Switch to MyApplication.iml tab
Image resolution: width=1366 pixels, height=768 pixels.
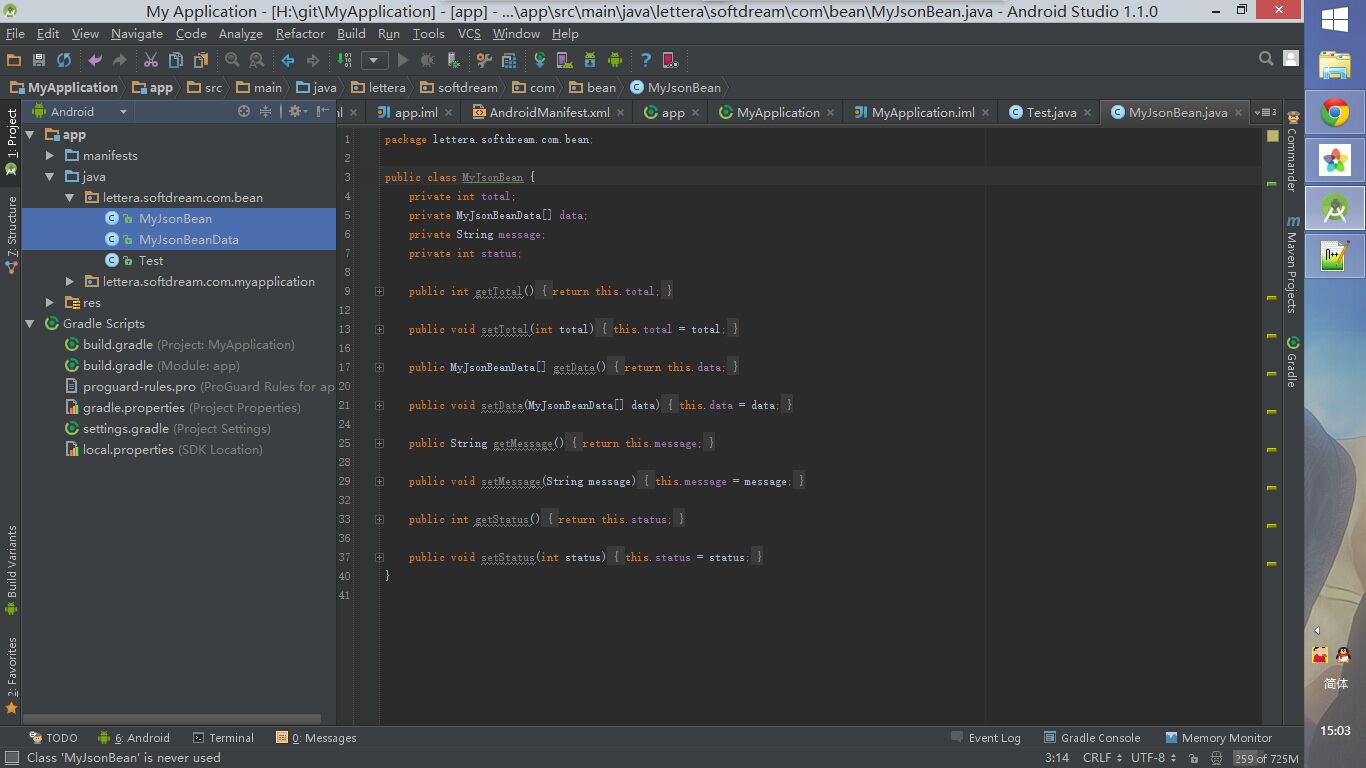[922, 112]
